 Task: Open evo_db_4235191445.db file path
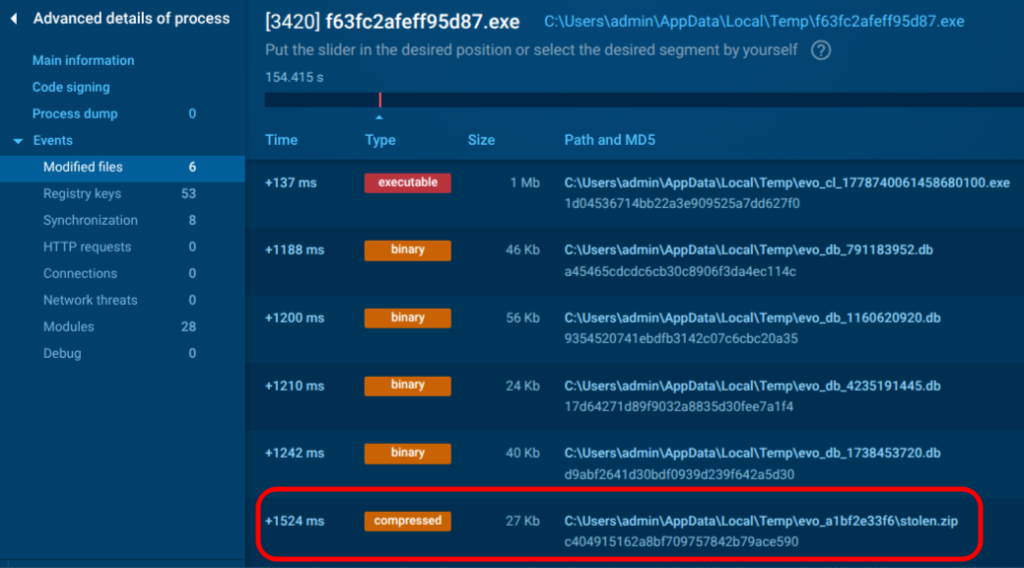(x=752, y=386)
